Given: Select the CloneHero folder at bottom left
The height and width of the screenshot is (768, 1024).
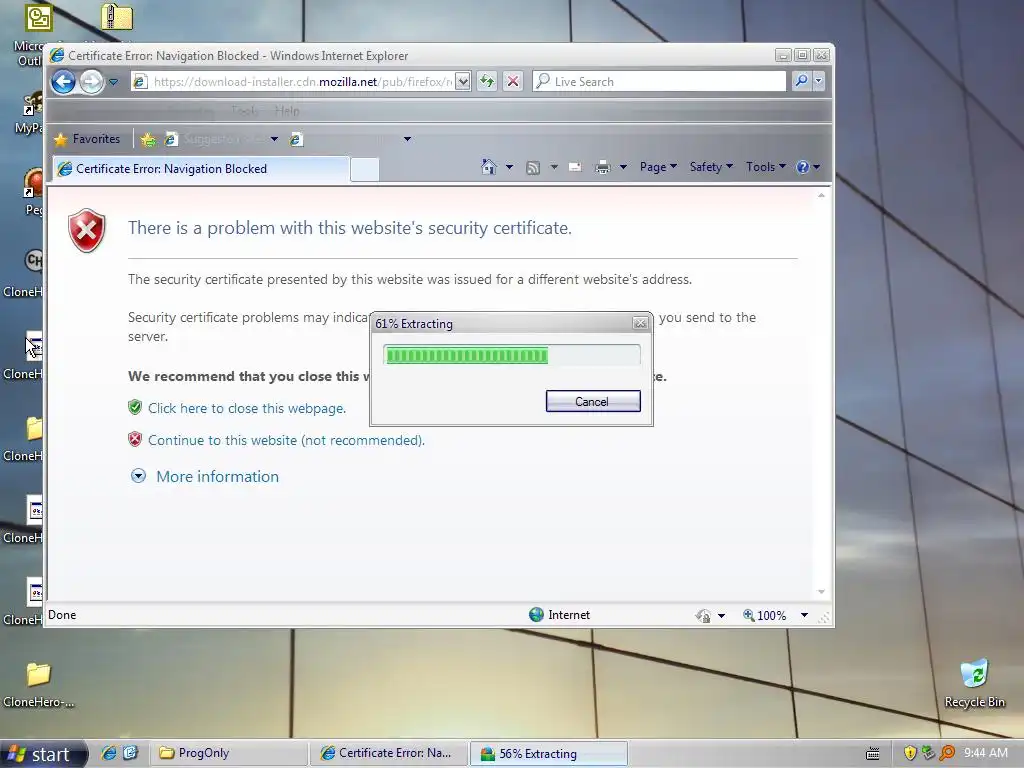Looking at the screenshot, I should pos(38,685).
